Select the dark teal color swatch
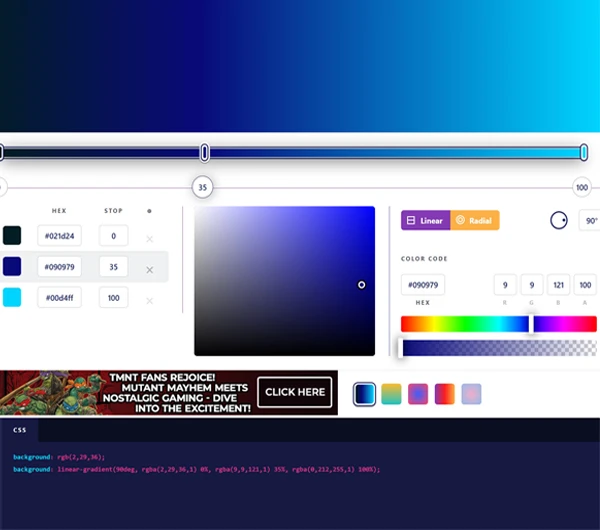The image size is (600, 530). (x=12, y=236)
